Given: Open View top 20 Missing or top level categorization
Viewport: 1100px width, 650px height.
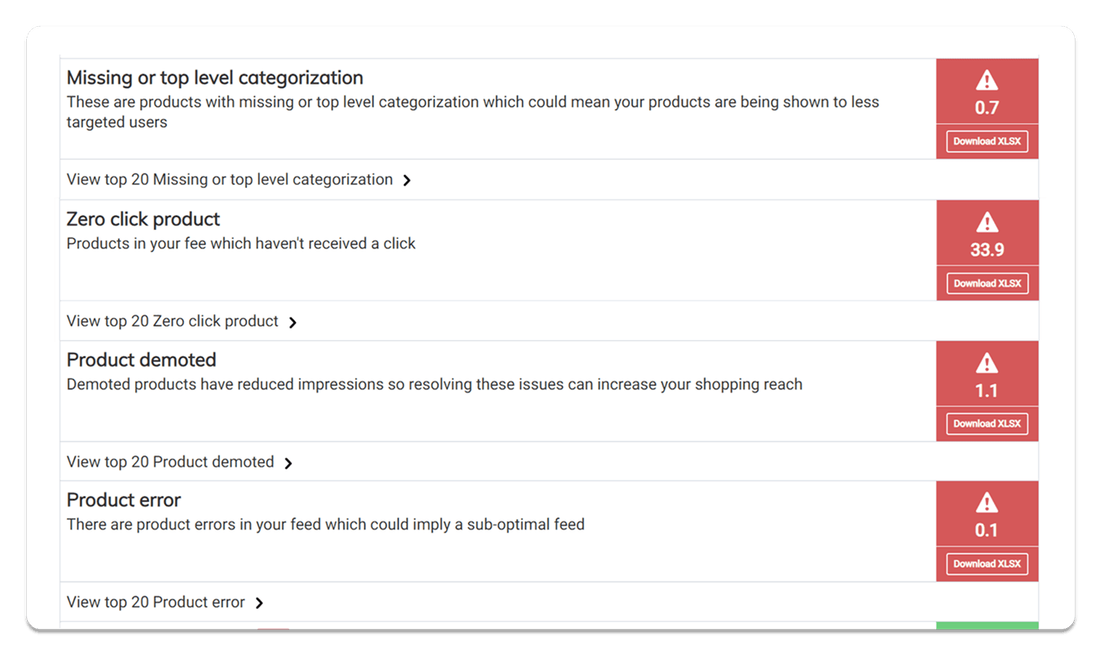Looking at the screenshot, I should (x=229, y=180).
